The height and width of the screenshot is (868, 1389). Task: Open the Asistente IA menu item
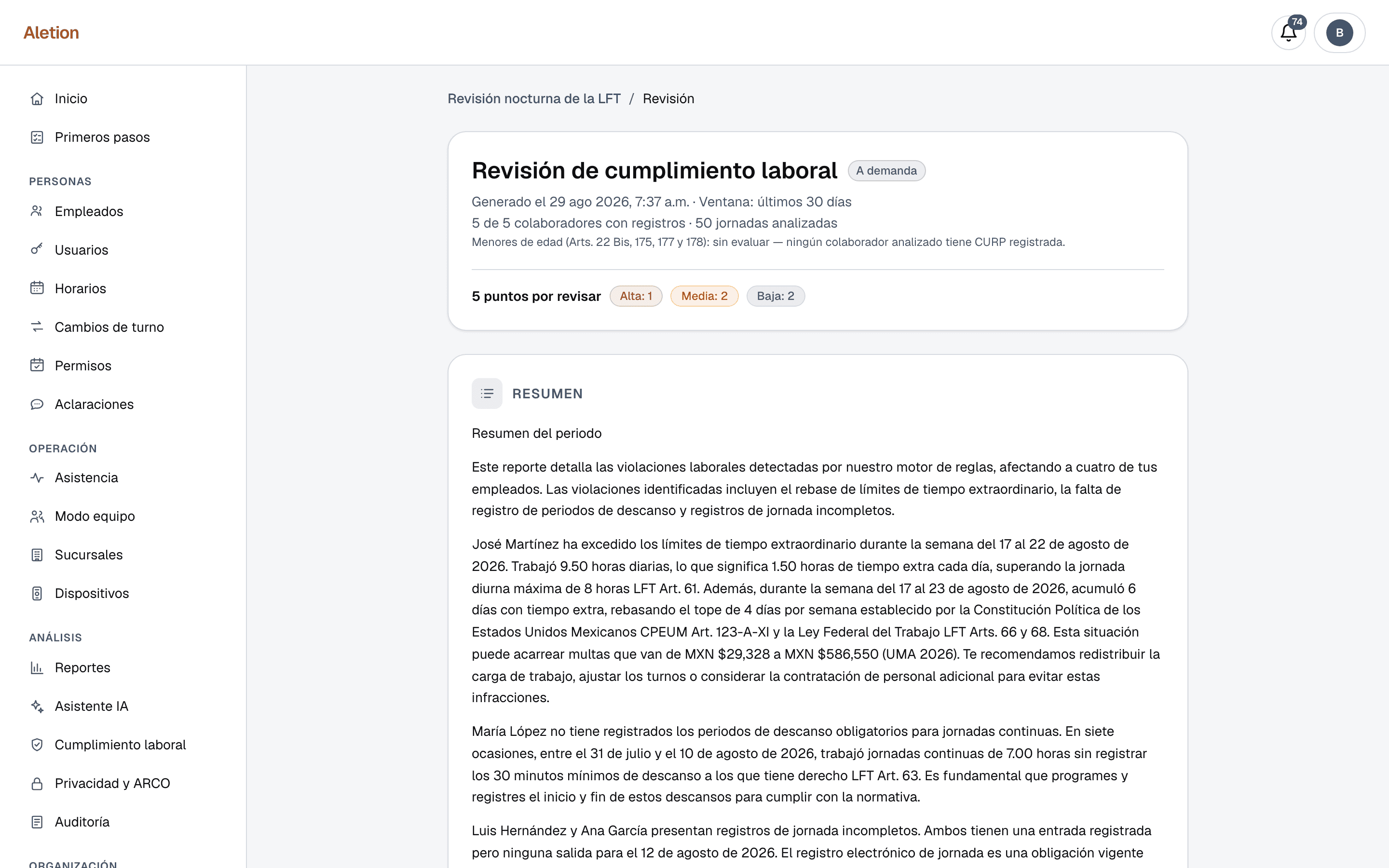point(123,706)
